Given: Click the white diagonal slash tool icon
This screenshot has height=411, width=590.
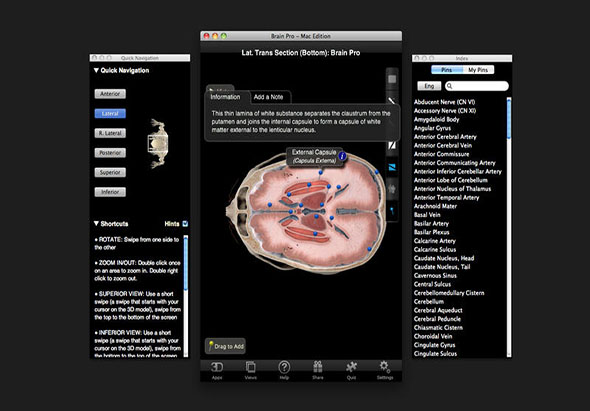Looking at the screenshot, I should point(392,145).
